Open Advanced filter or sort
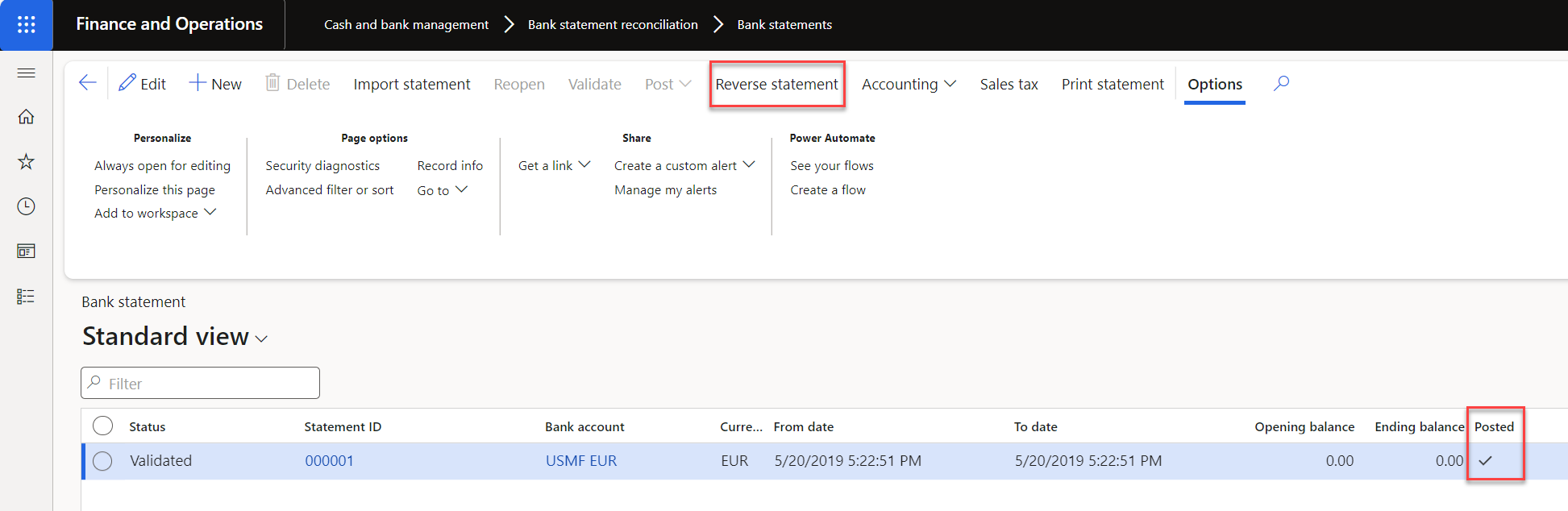Image resolution: width=1568 pixels, height=511 pixels. tap(330, 190)
